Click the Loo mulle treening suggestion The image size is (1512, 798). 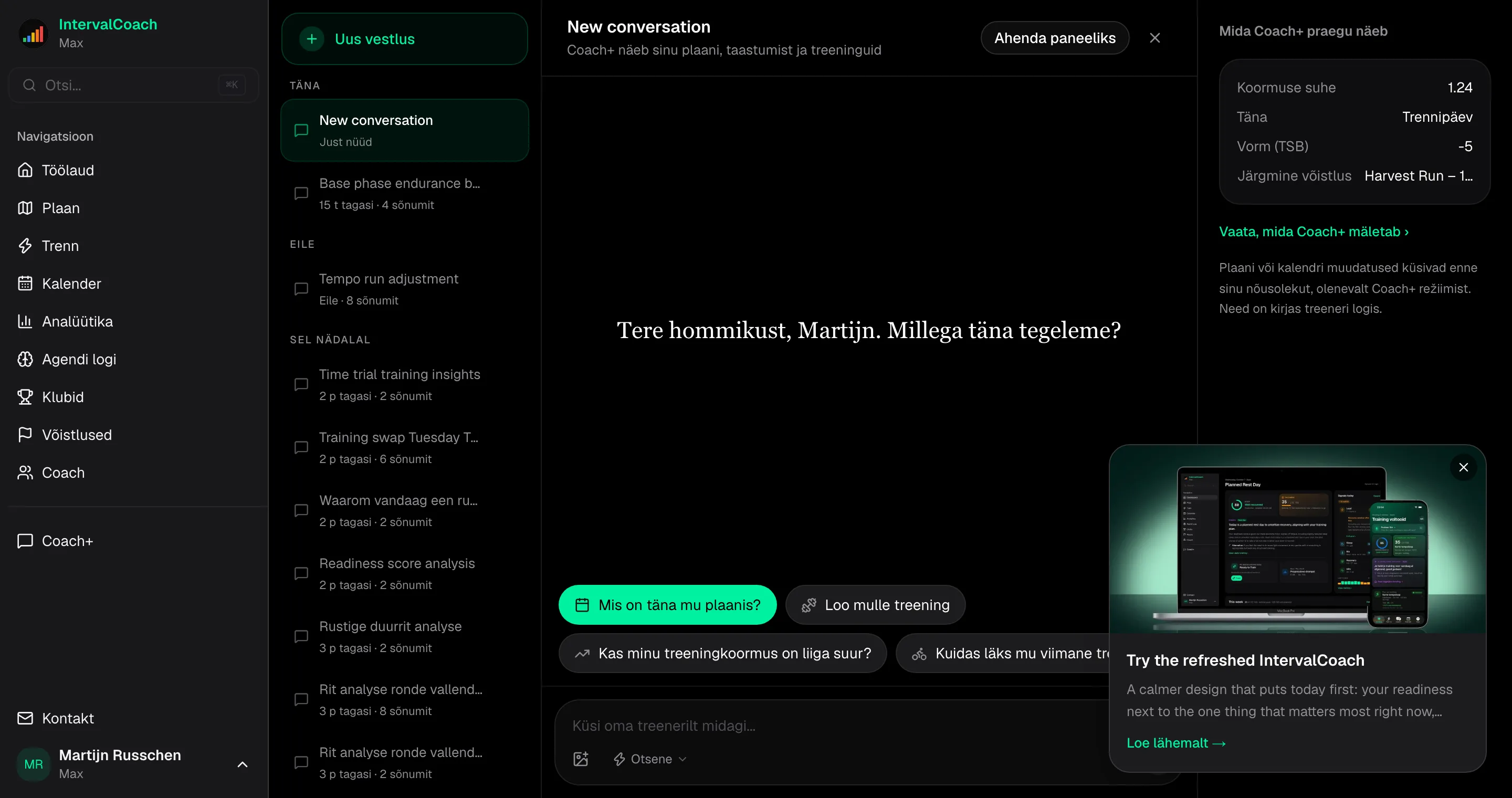[x=875, y=604]
